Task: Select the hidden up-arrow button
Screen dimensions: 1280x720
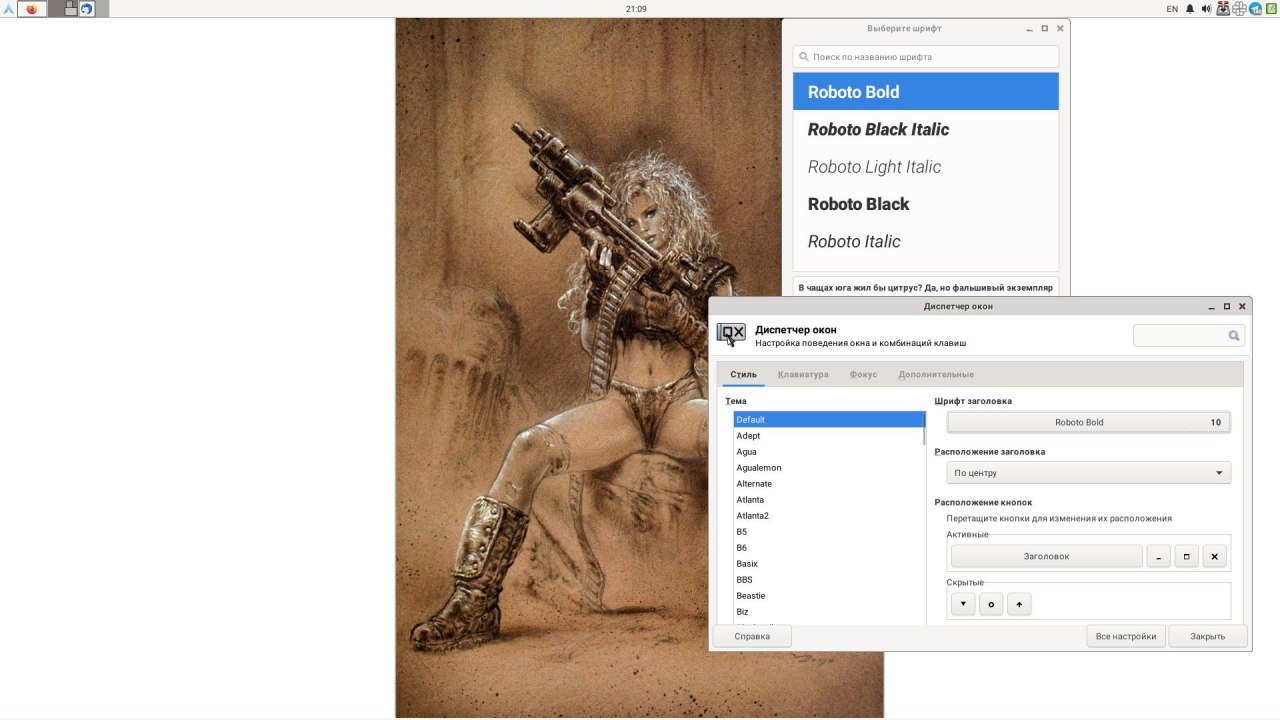Action: coord(1019,604)
